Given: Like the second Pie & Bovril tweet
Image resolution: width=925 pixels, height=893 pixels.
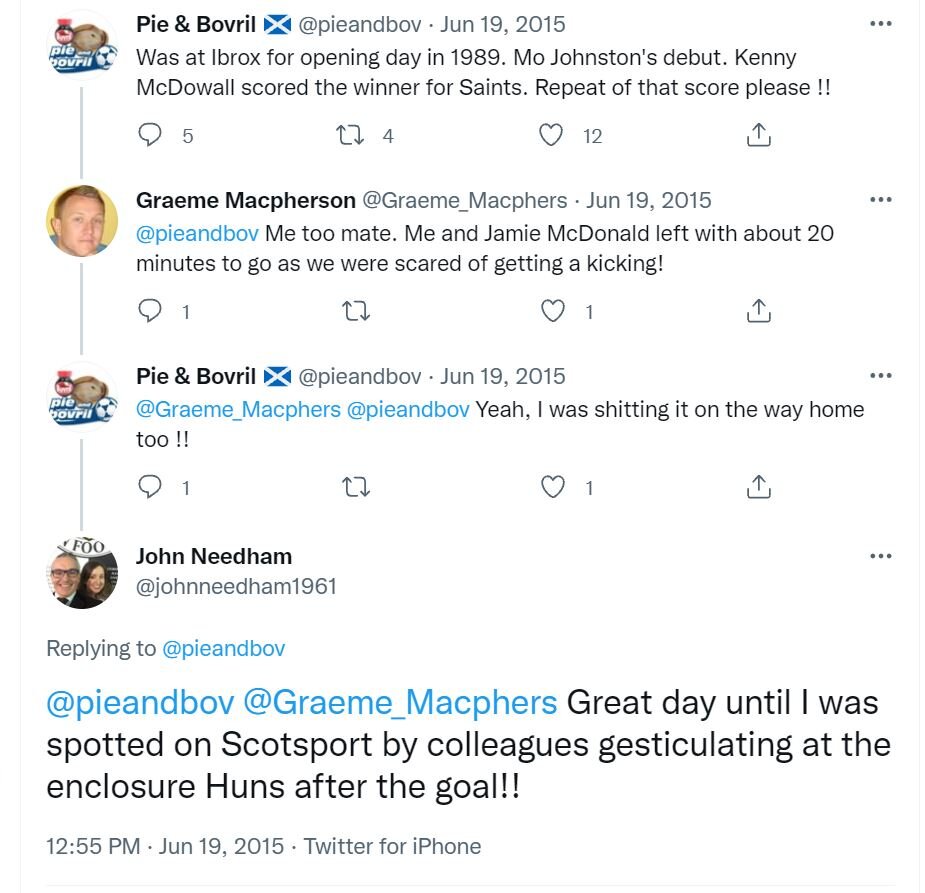Looking at the screenshot, I should (x=553, y=487).
